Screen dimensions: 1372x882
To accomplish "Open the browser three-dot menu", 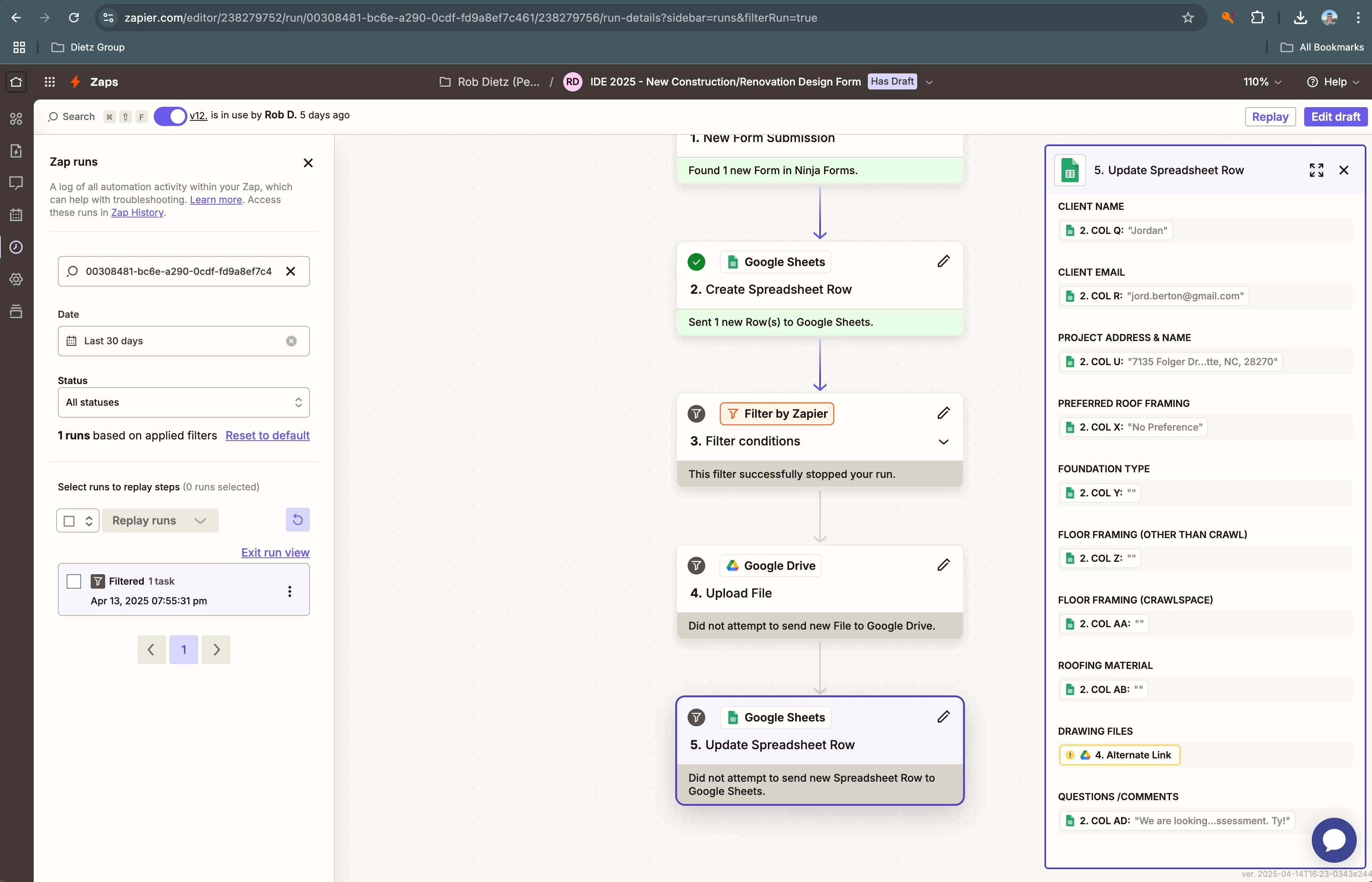I will click(1358, 18).
